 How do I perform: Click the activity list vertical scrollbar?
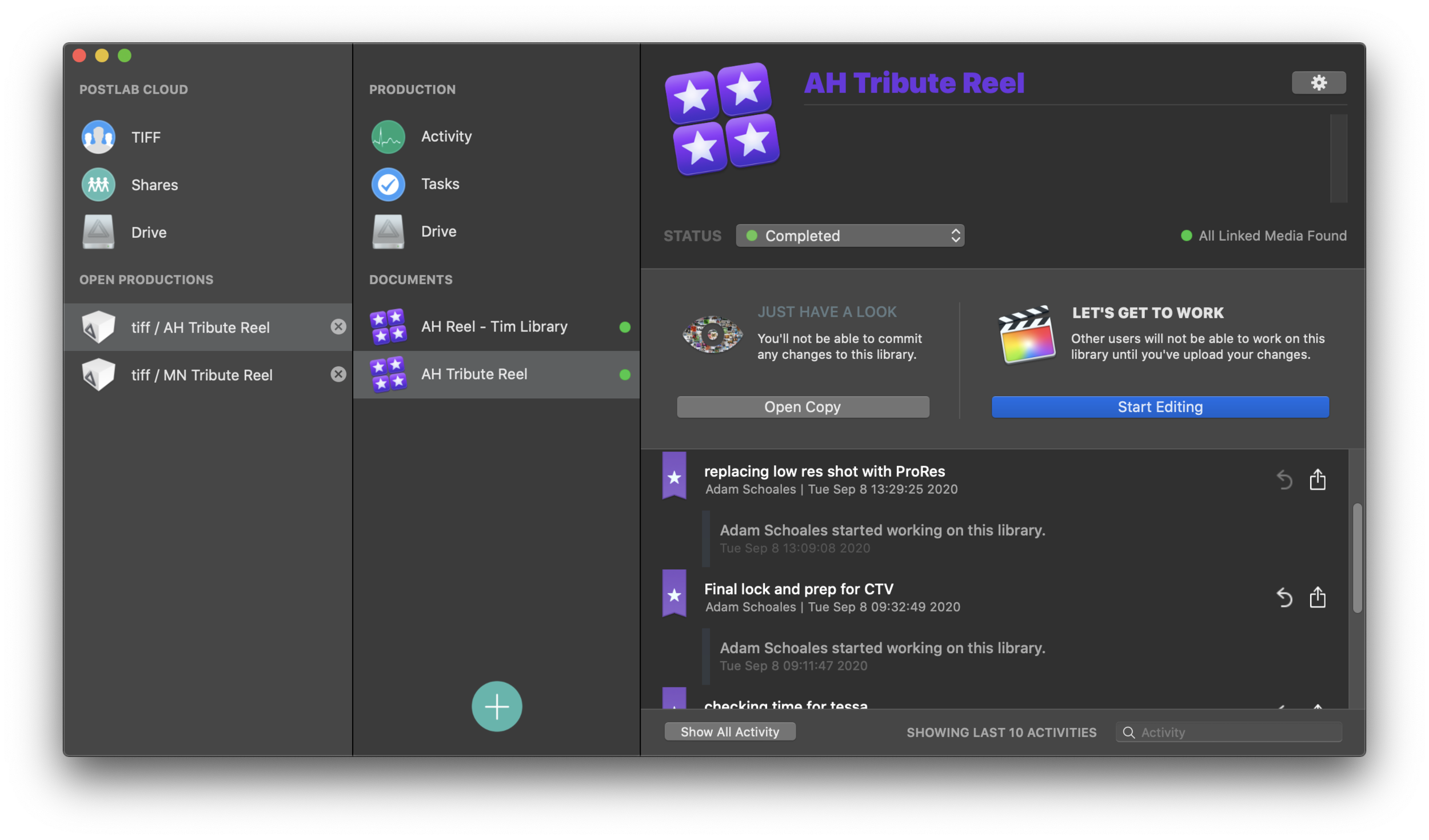click(x=1357, y=558)
